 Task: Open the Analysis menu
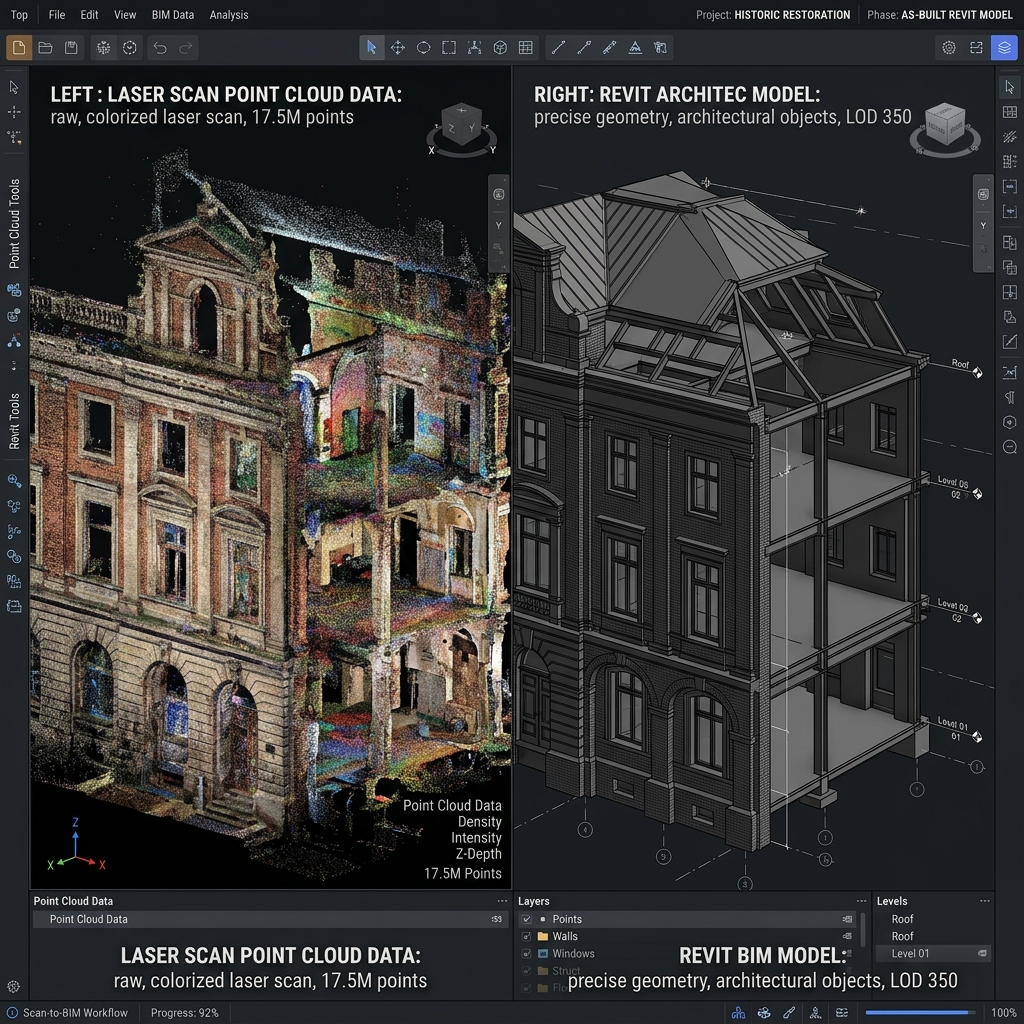tap(229, 14)
